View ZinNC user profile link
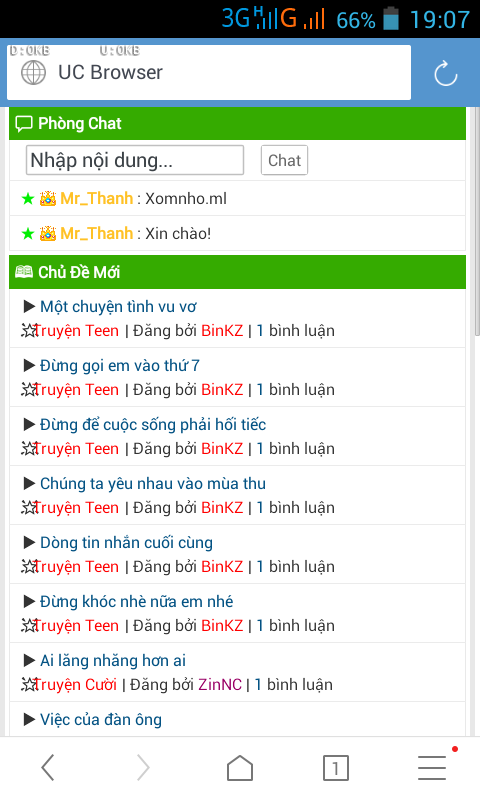 pos(220,685)
